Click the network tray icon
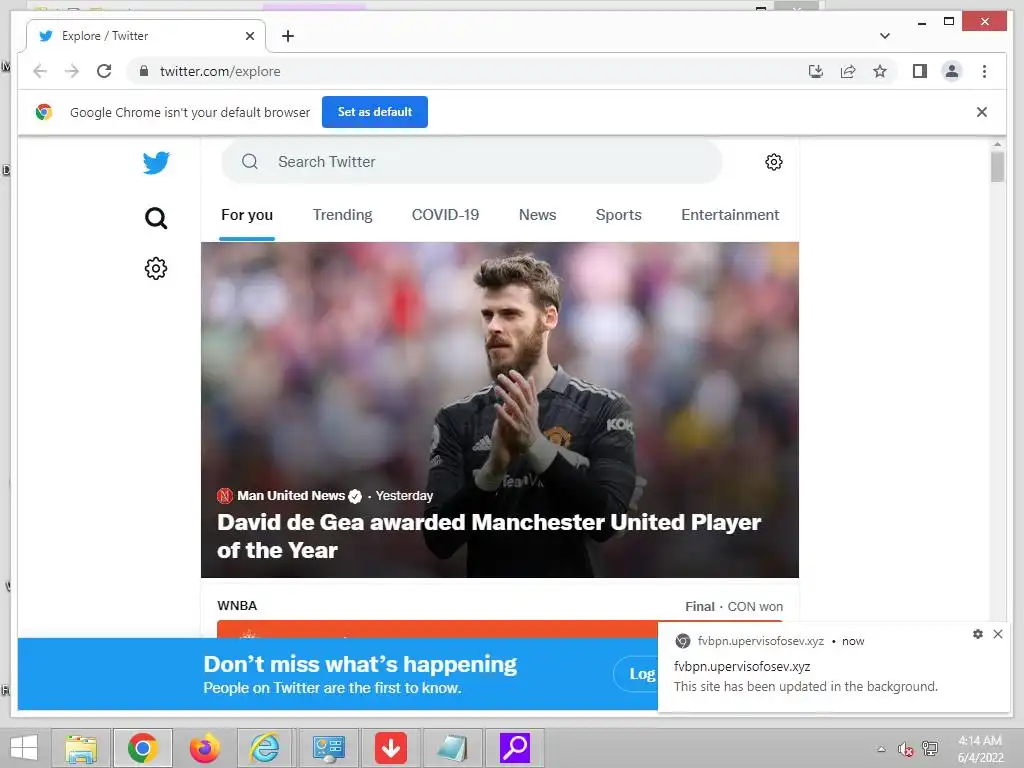1024x768 pixels. point(930,749)
